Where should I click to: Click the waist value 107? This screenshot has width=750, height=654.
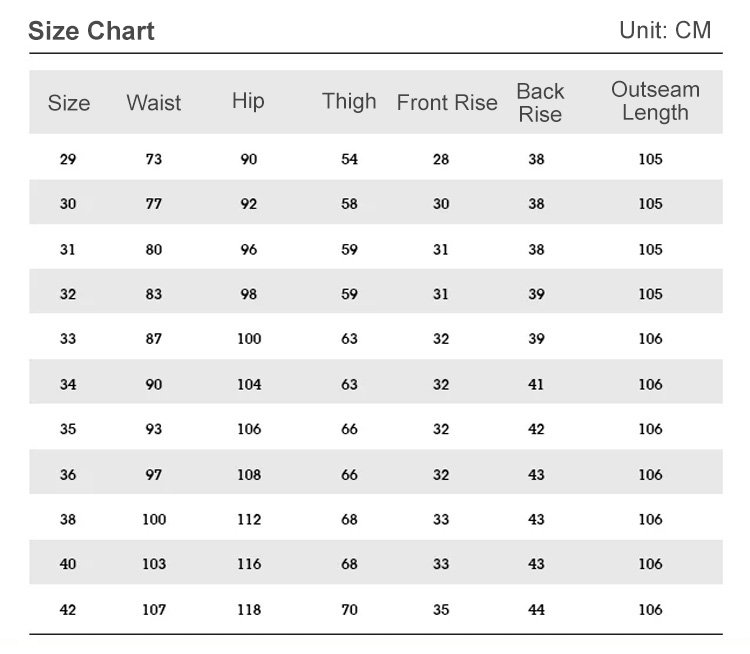154,609
